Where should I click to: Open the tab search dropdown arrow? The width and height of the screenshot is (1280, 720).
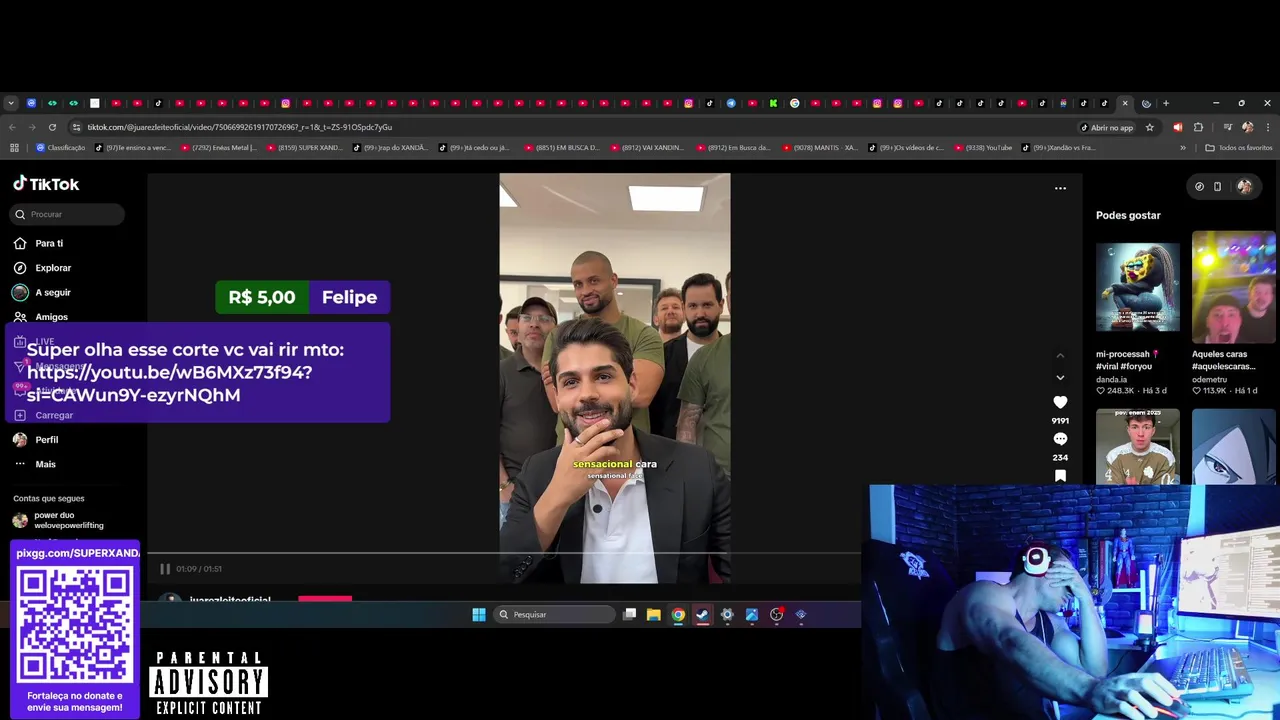tap(11, 103)
